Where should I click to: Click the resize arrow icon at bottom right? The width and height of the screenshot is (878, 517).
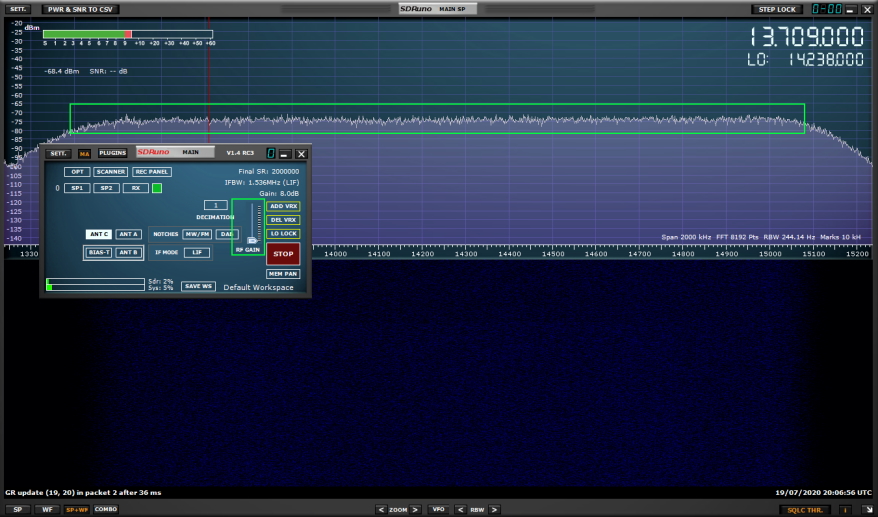click(x=867, y=510)
